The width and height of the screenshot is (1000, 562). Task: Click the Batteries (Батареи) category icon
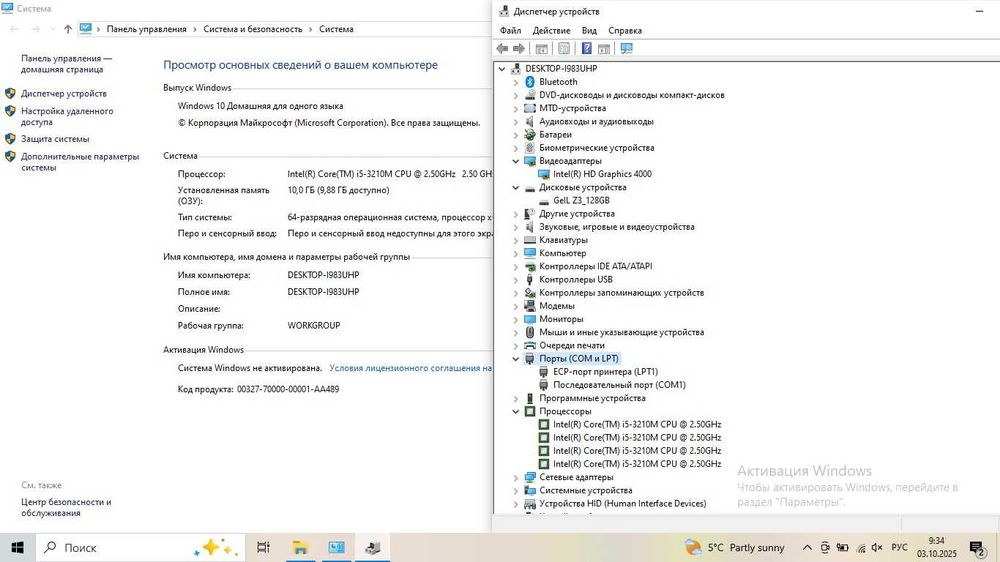pos(530,135)
